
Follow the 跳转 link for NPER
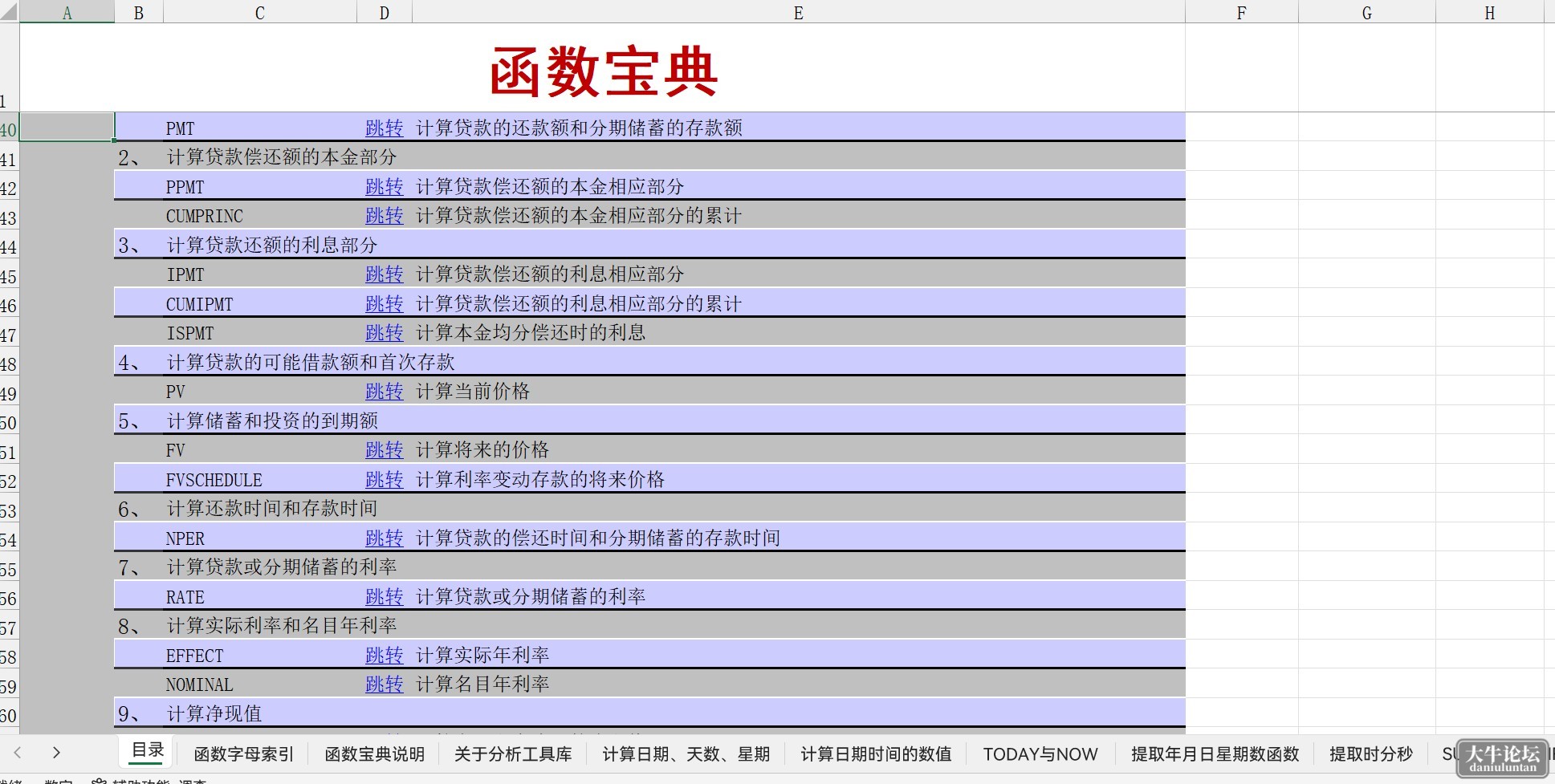point(385,538)
